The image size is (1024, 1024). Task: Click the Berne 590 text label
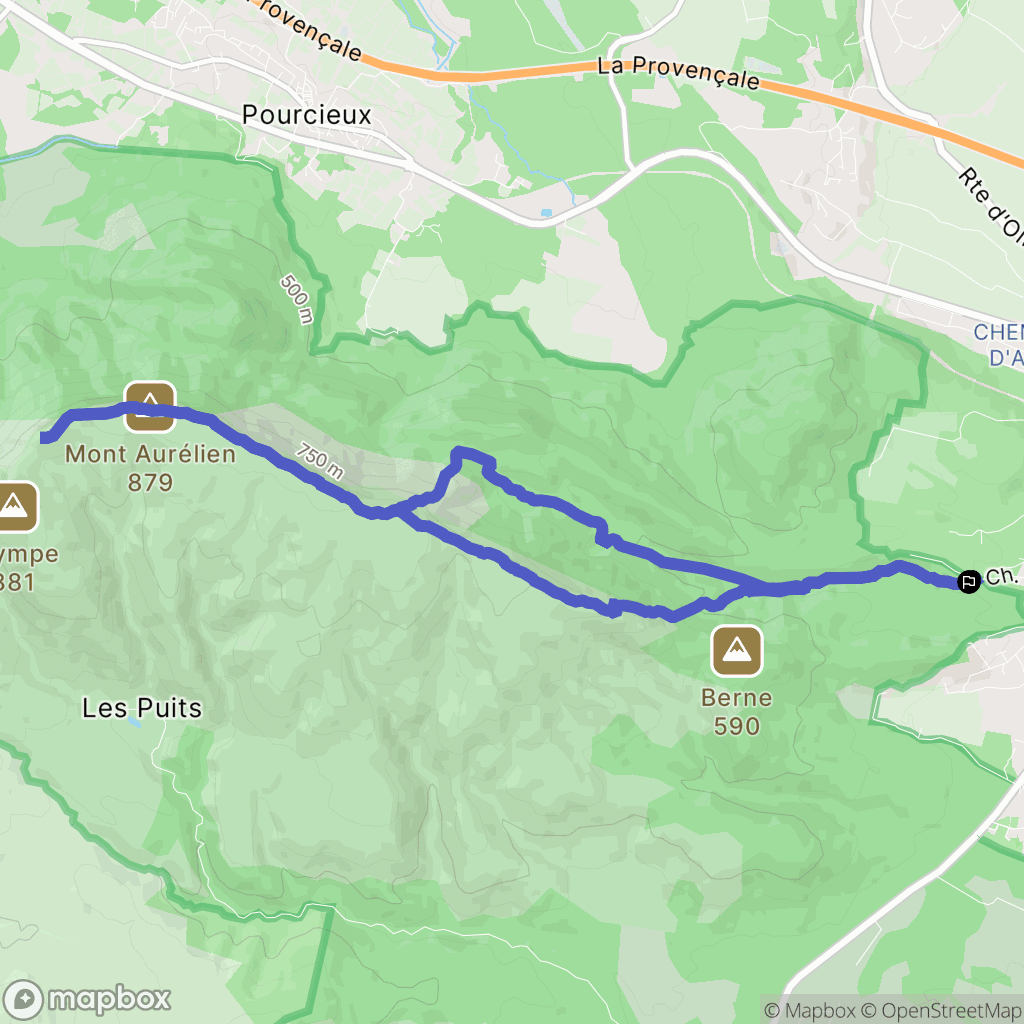[x=737, y=712]
